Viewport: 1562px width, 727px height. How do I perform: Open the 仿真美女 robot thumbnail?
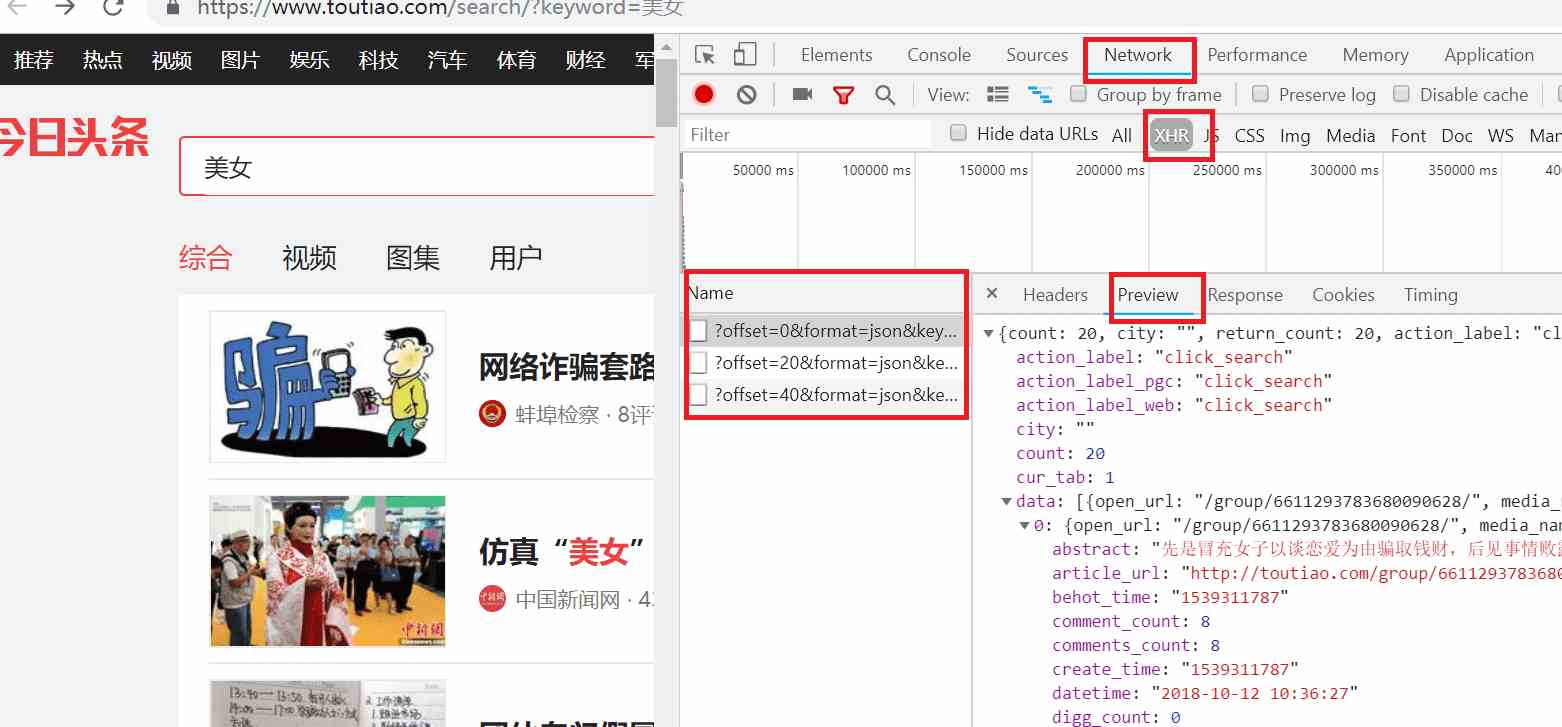pos(328,571)
